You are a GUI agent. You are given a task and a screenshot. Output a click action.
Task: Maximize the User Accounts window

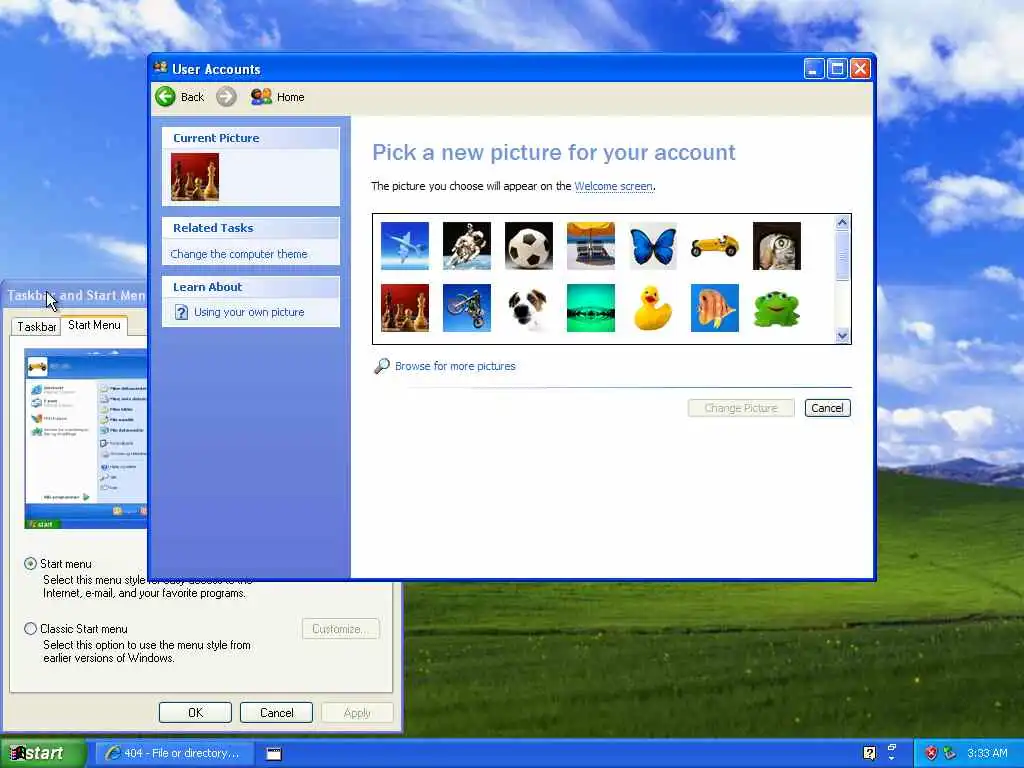point(837,69)
